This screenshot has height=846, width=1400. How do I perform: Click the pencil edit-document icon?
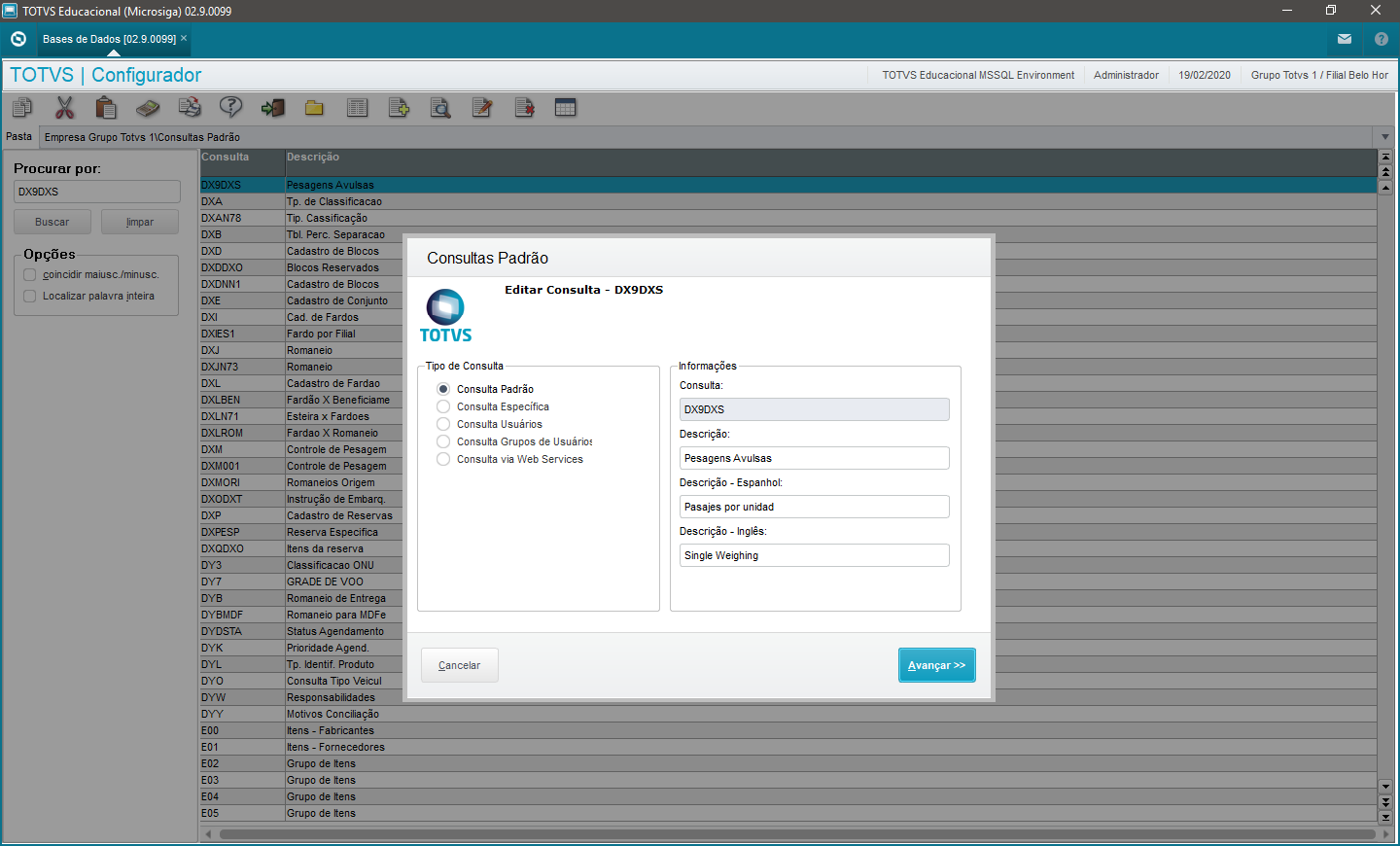[x=482, y=107]
